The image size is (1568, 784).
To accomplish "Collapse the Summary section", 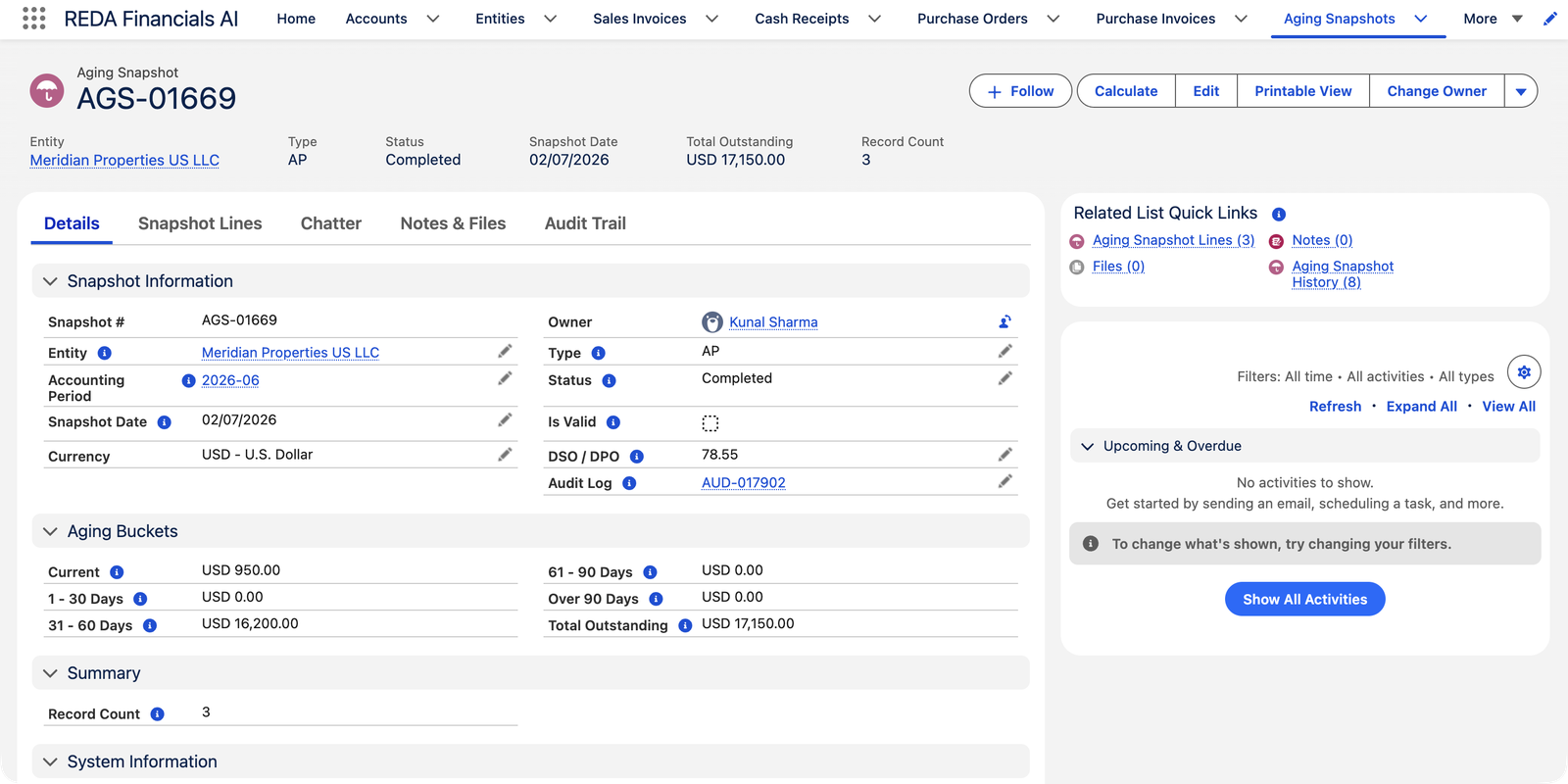I will [x=50, y=673].
